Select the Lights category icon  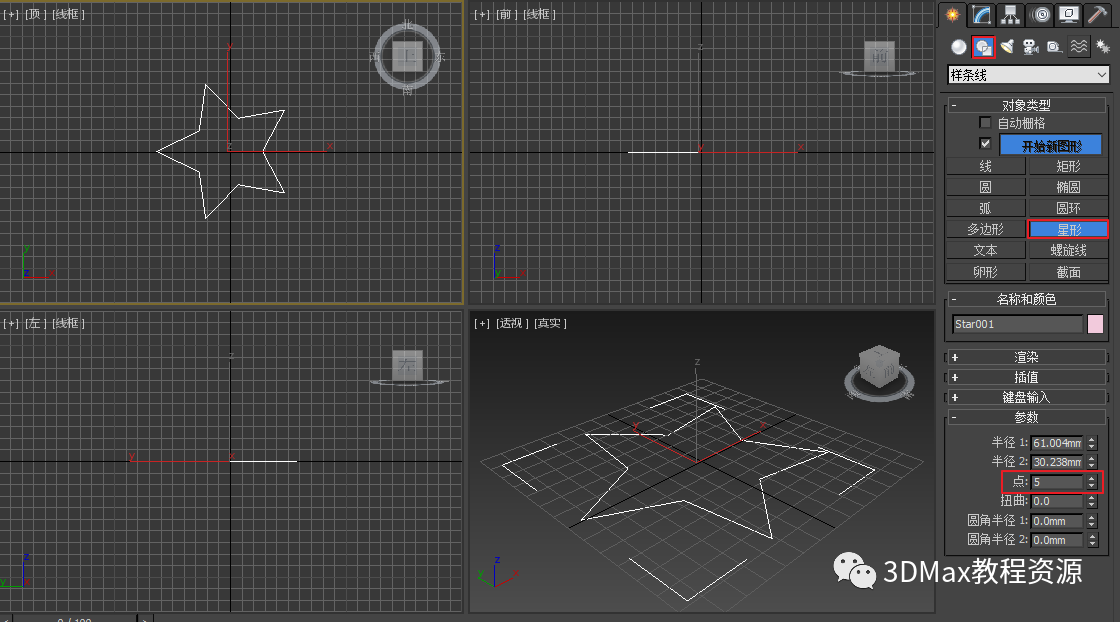click(x=1007, y=46)
